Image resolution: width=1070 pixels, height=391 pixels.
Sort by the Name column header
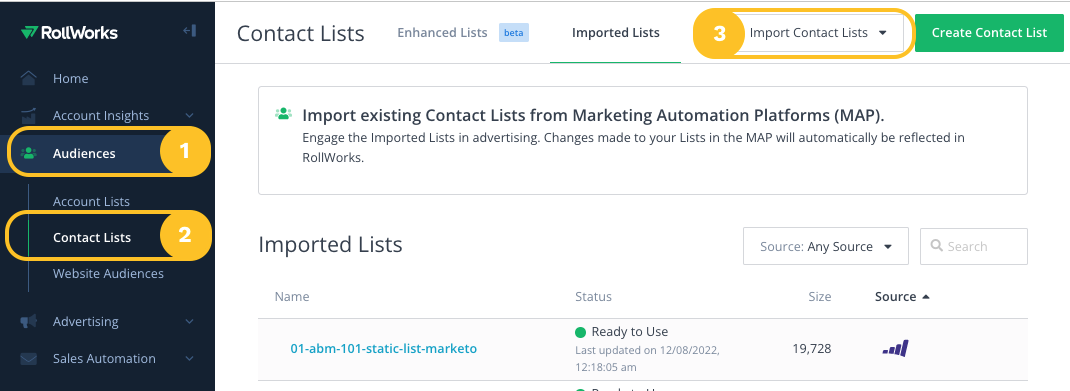(292, 297)
